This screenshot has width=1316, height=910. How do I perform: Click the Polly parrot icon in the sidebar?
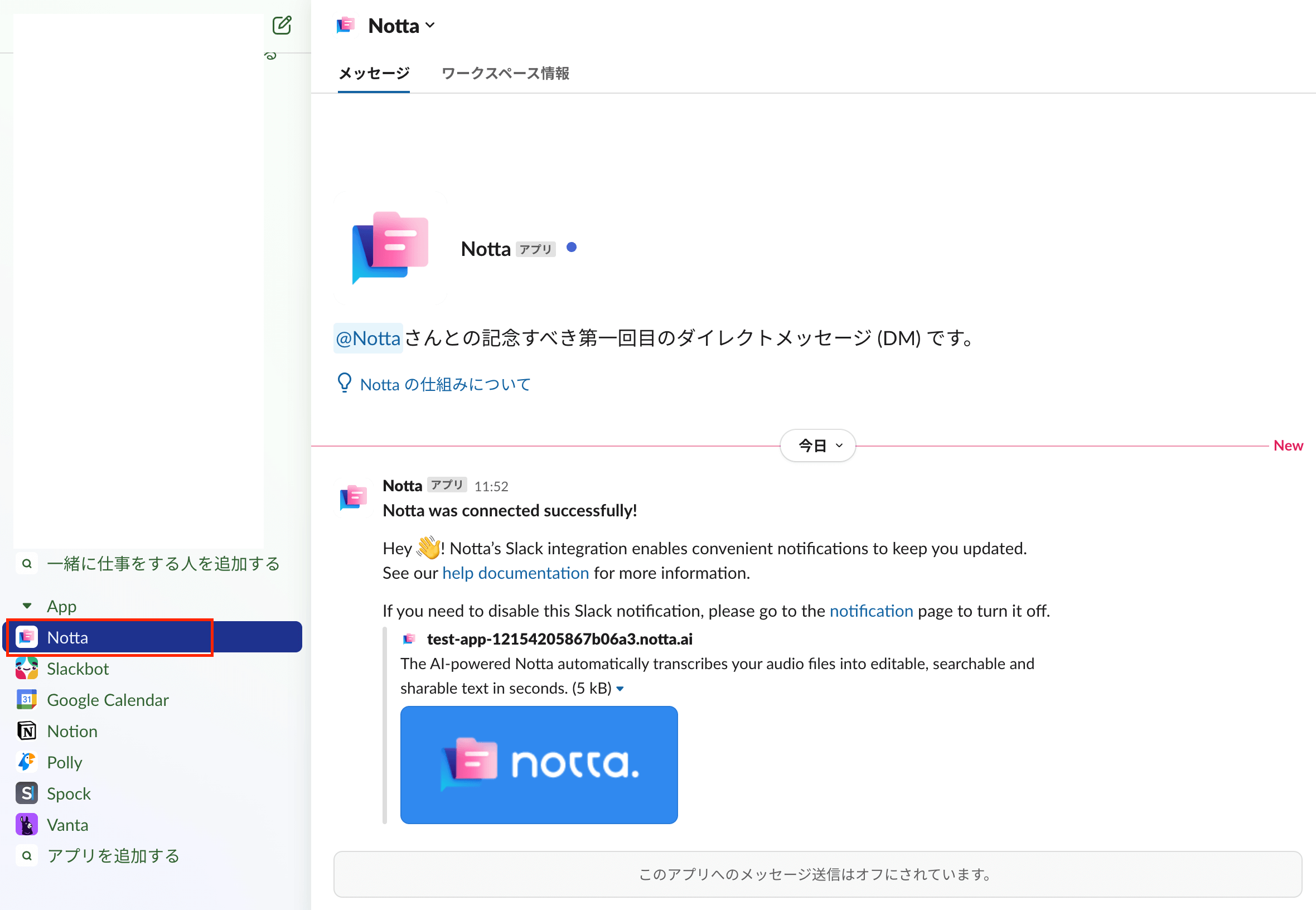pos(27,762)
